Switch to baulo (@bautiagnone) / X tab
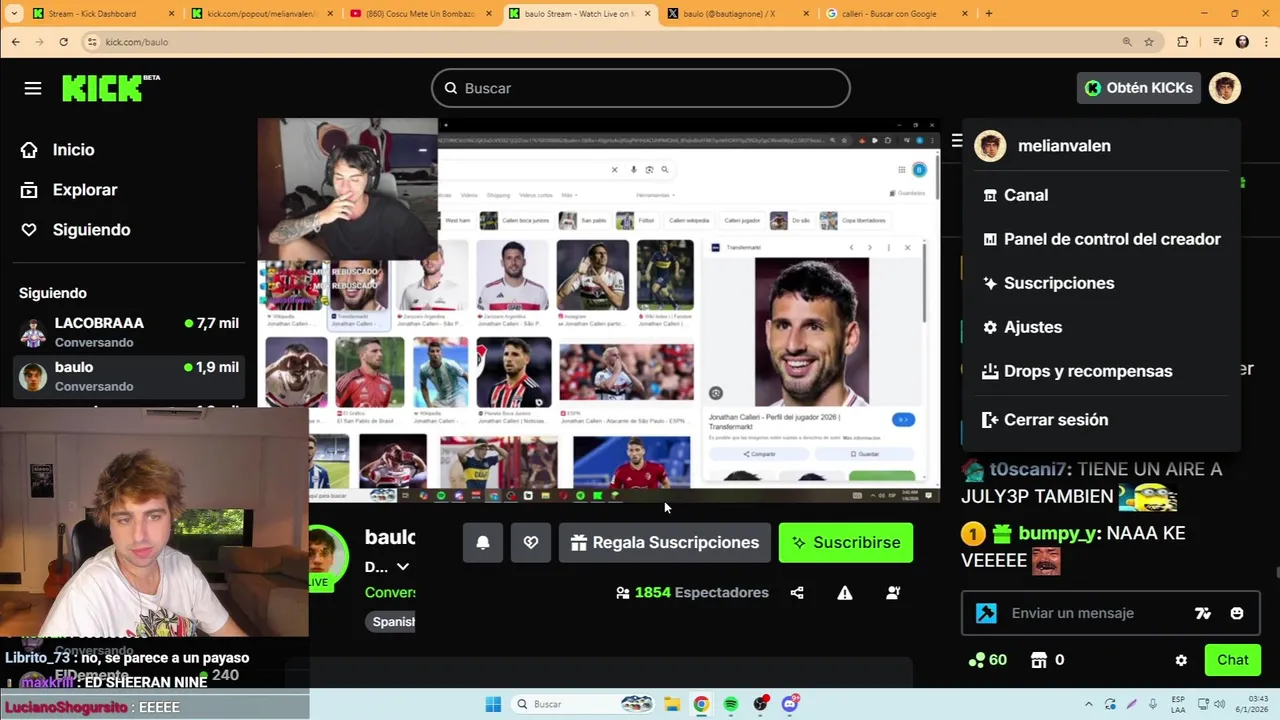Image resolution: width=1280 pixels, height=720 pixels. point(737,13)
